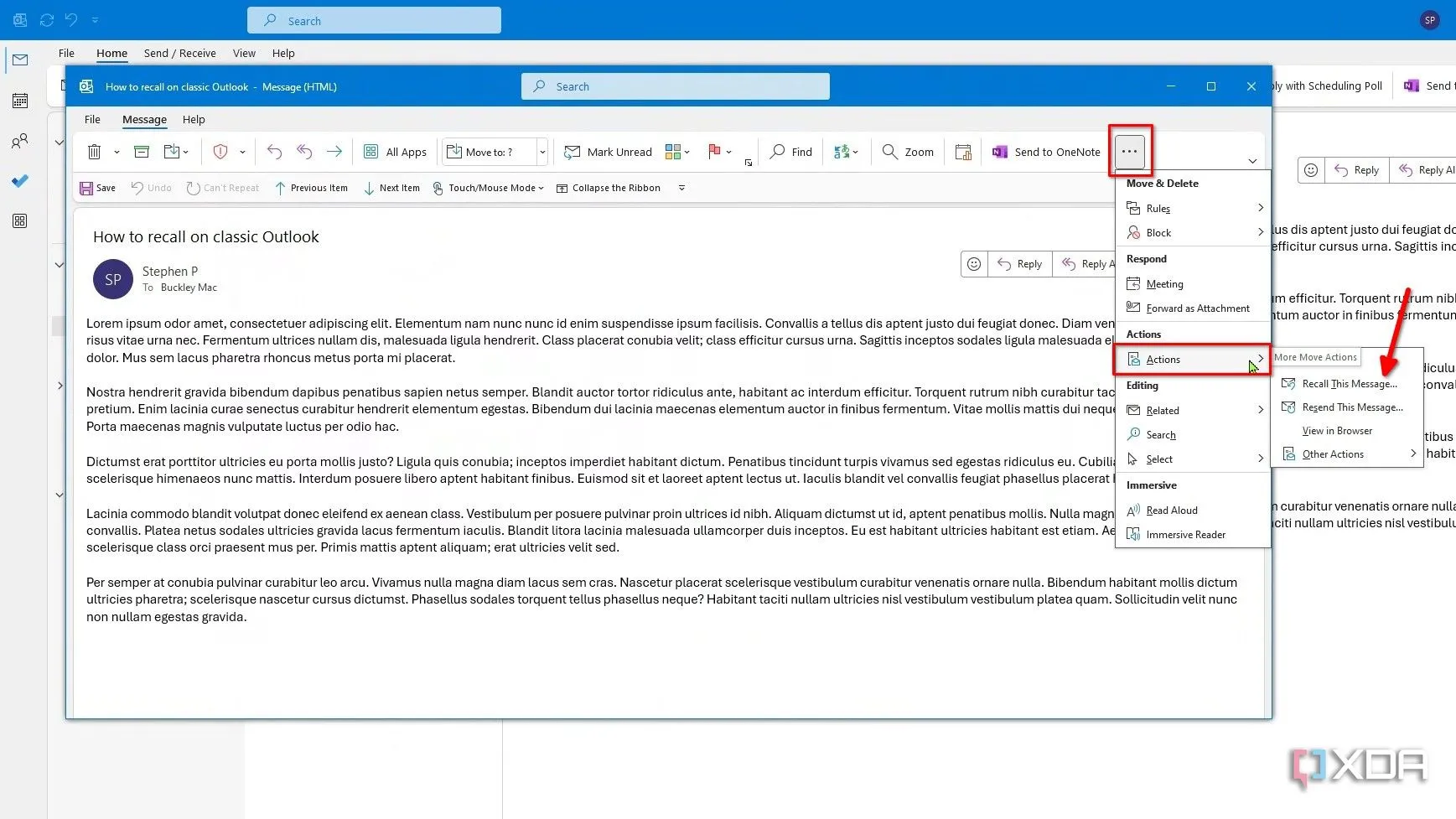Select Recall This Message...
This screenshot has width=1456, height=819.
coord(1348,383)
